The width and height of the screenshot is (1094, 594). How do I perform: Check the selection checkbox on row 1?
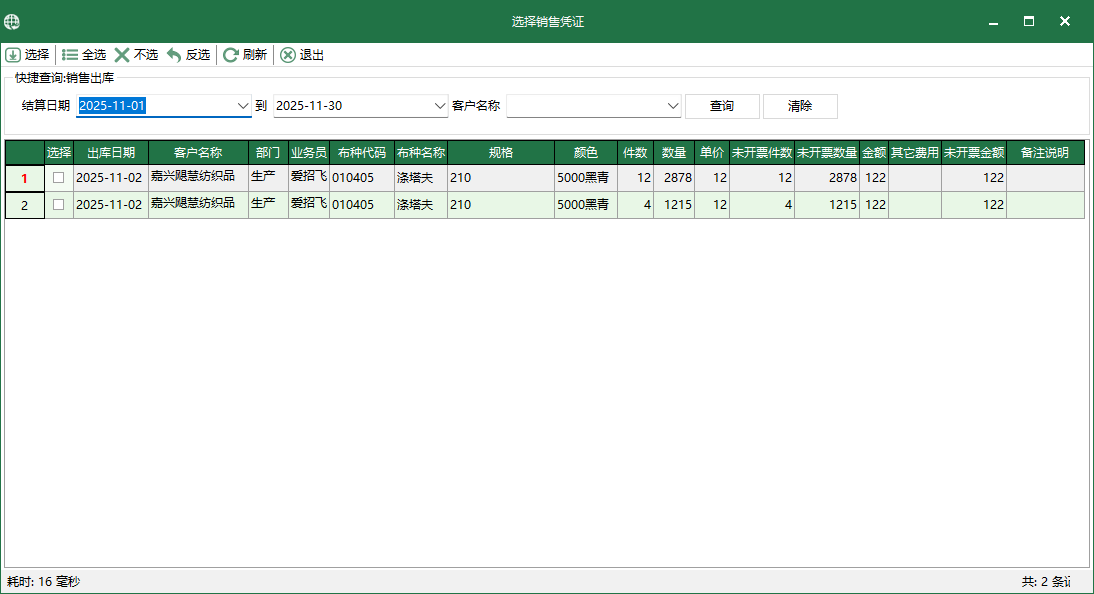[x=58, y=177]
